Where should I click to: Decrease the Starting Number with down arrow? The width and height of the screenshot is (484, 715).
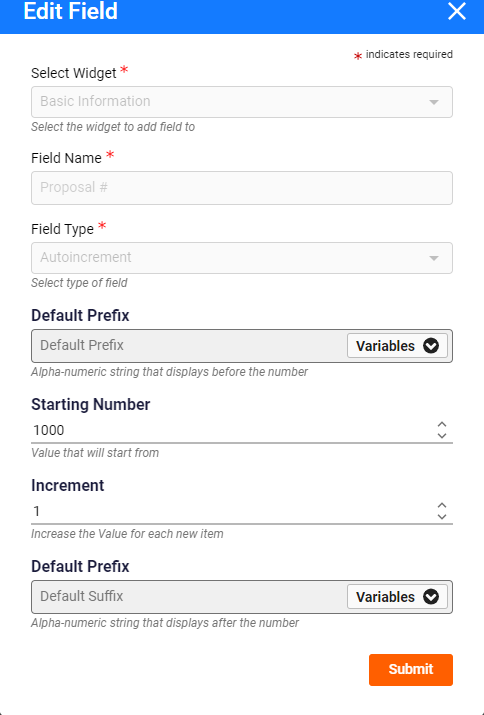point(442,435)
